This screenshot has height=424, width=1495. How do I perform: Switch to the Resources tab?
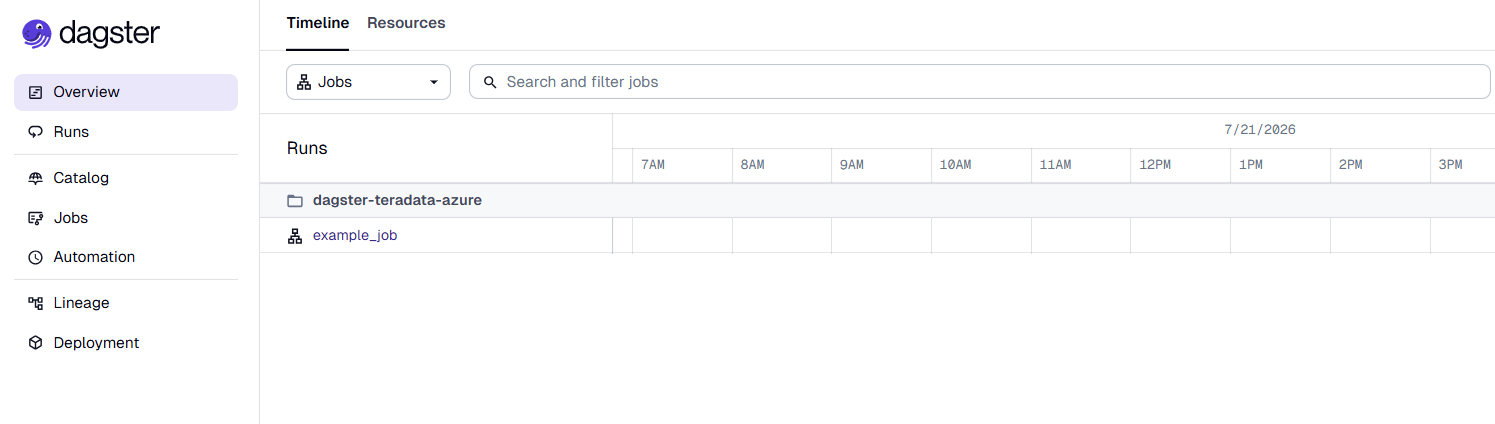[406, 23]
